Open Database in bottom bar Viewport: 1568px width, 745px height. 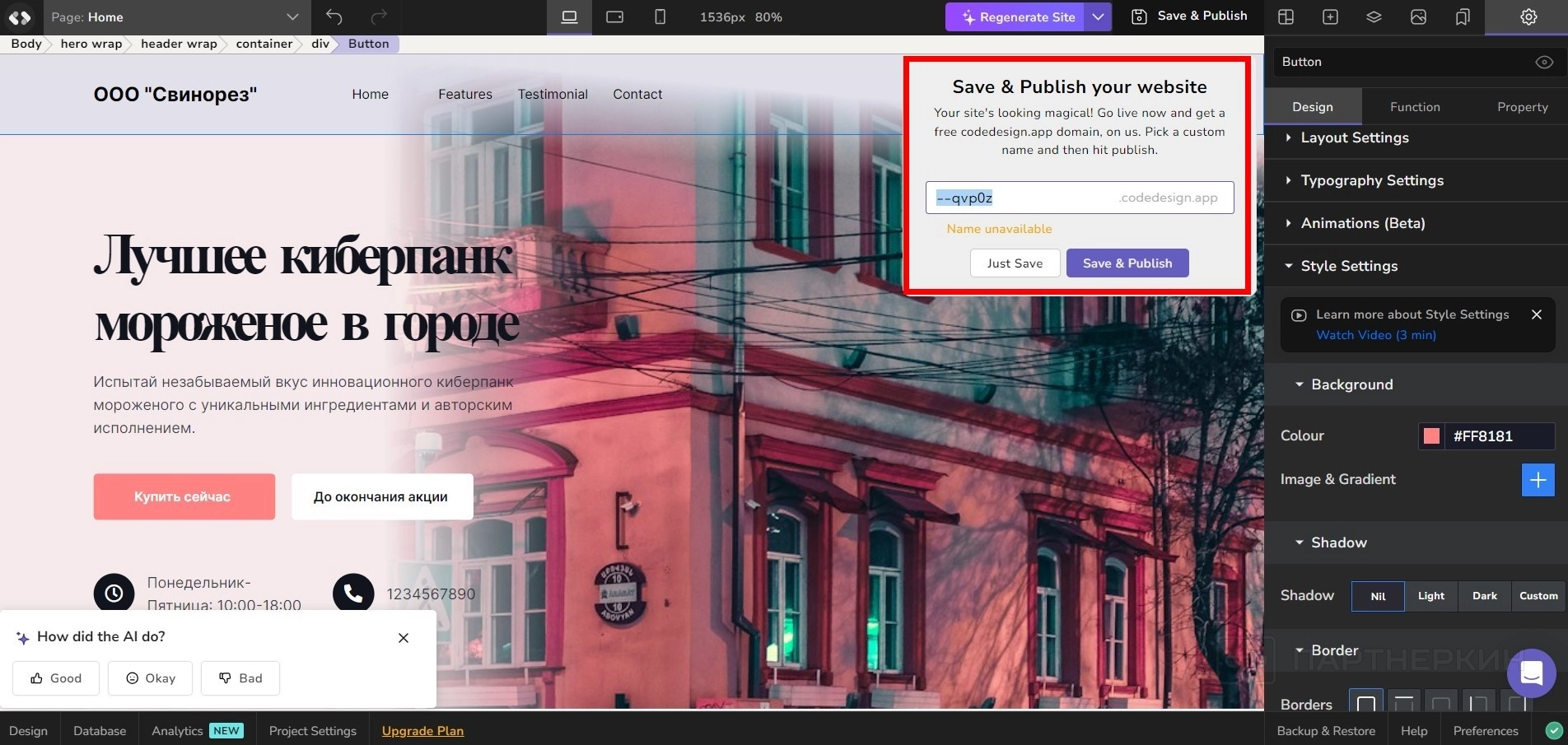[100, 731]
